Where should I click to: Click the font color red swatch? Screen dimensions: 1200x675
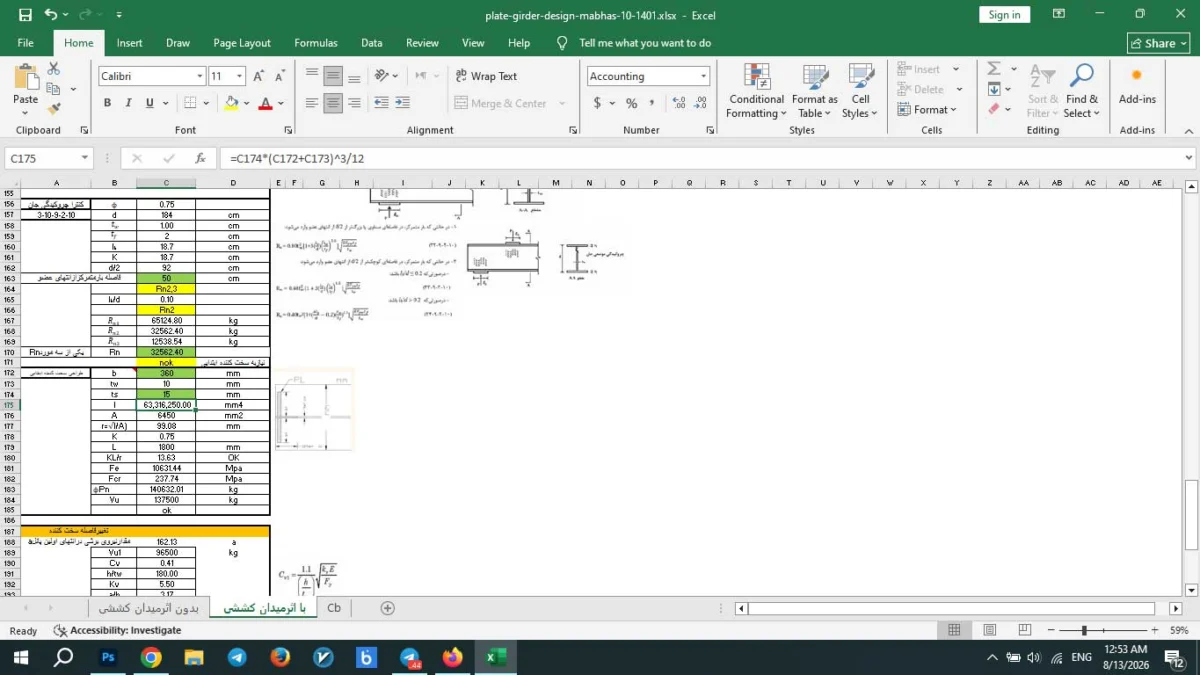tap(265, 103)
